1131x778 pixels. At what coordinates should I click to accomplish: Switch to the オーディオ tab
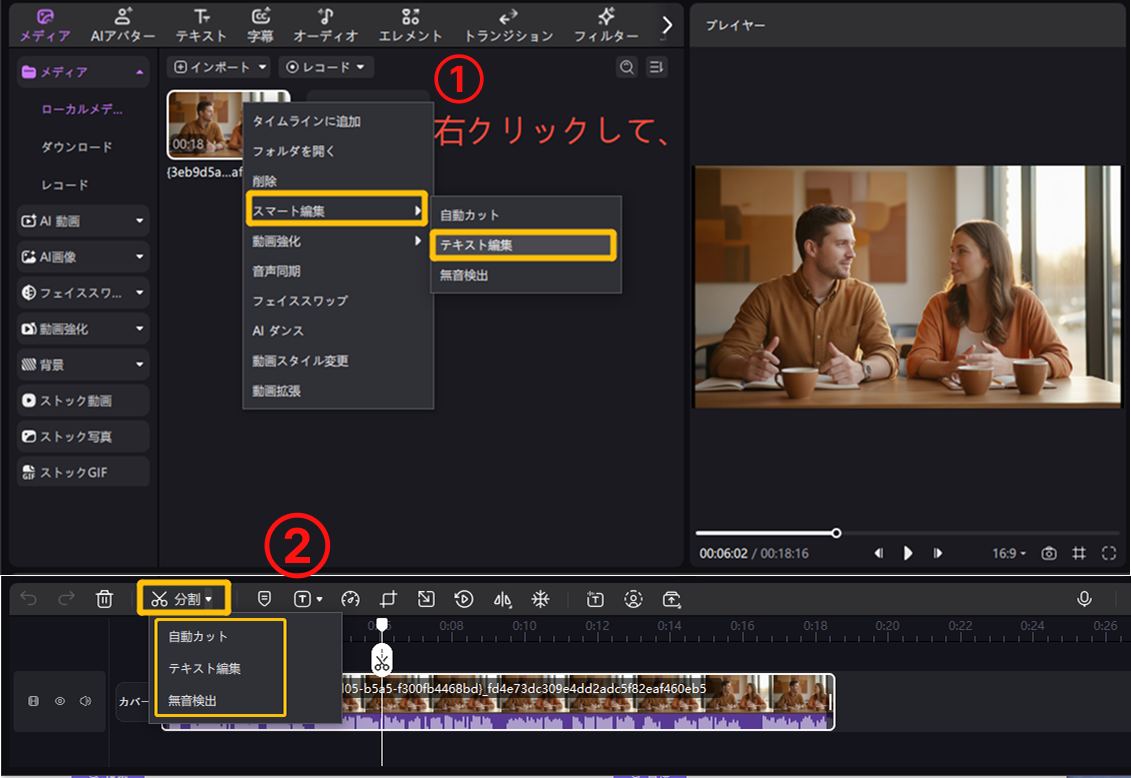coord(325,25)
